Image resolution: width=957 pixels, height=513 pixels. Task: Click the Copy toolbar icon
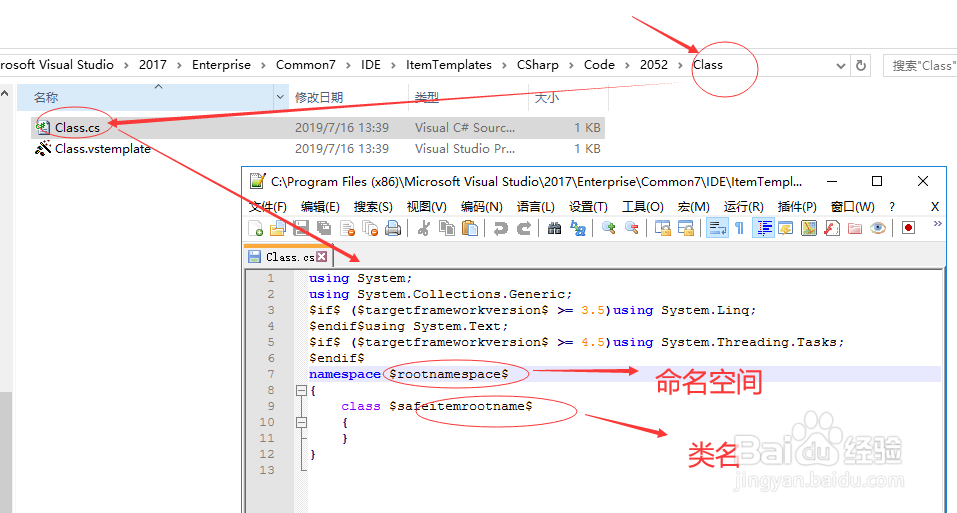[447, 228]
